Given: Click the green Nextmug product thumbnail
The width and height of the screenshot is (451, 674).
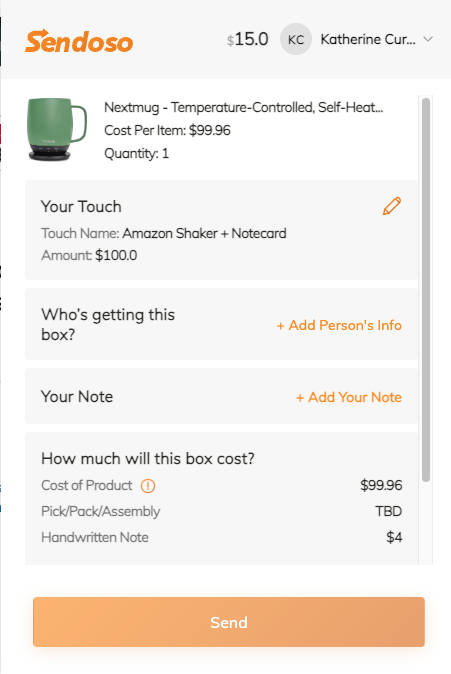Looking at the screenshot, I should pyautogui.click(x=57, y=129).
